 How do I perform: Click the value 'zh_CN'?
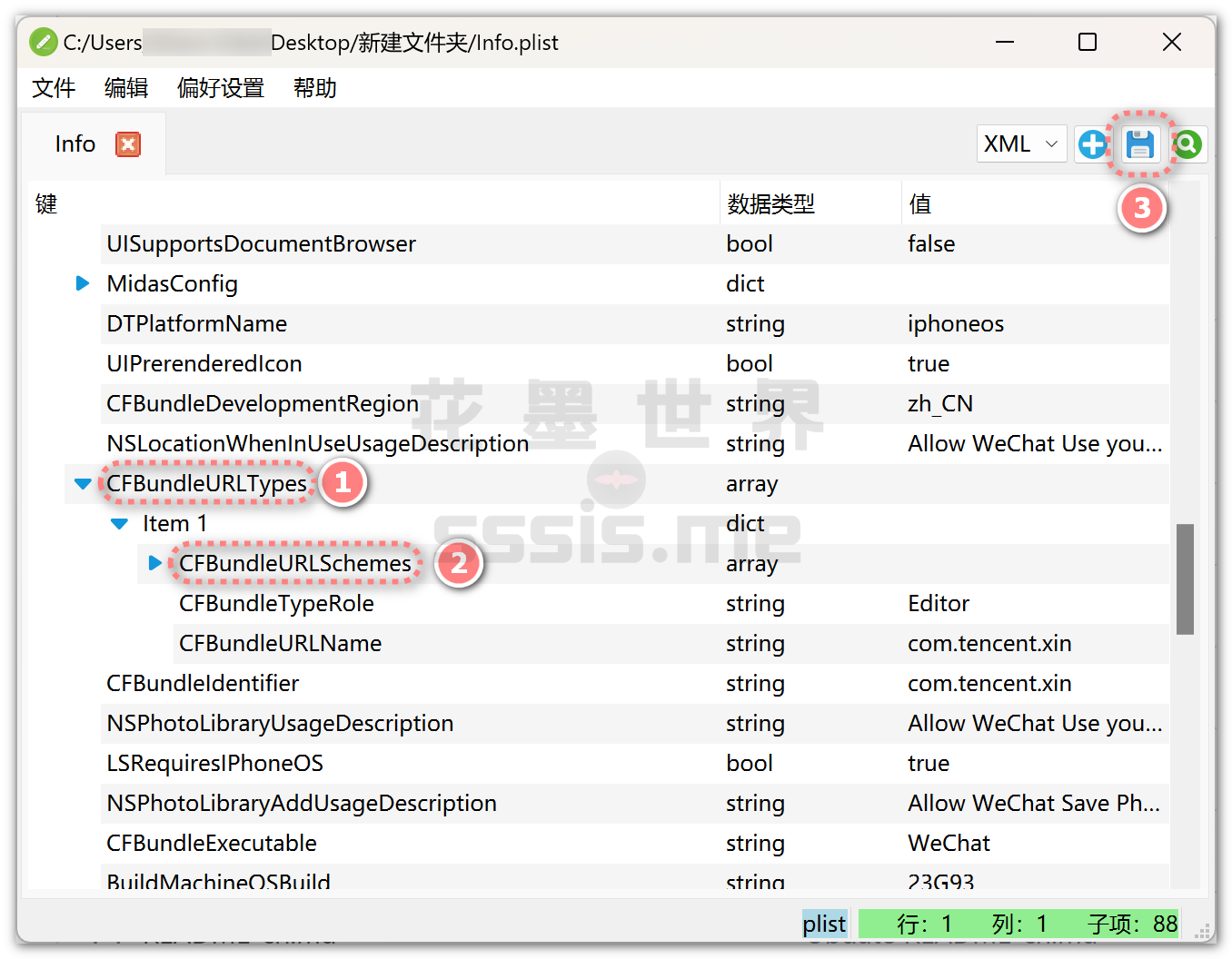coord(940,403)
